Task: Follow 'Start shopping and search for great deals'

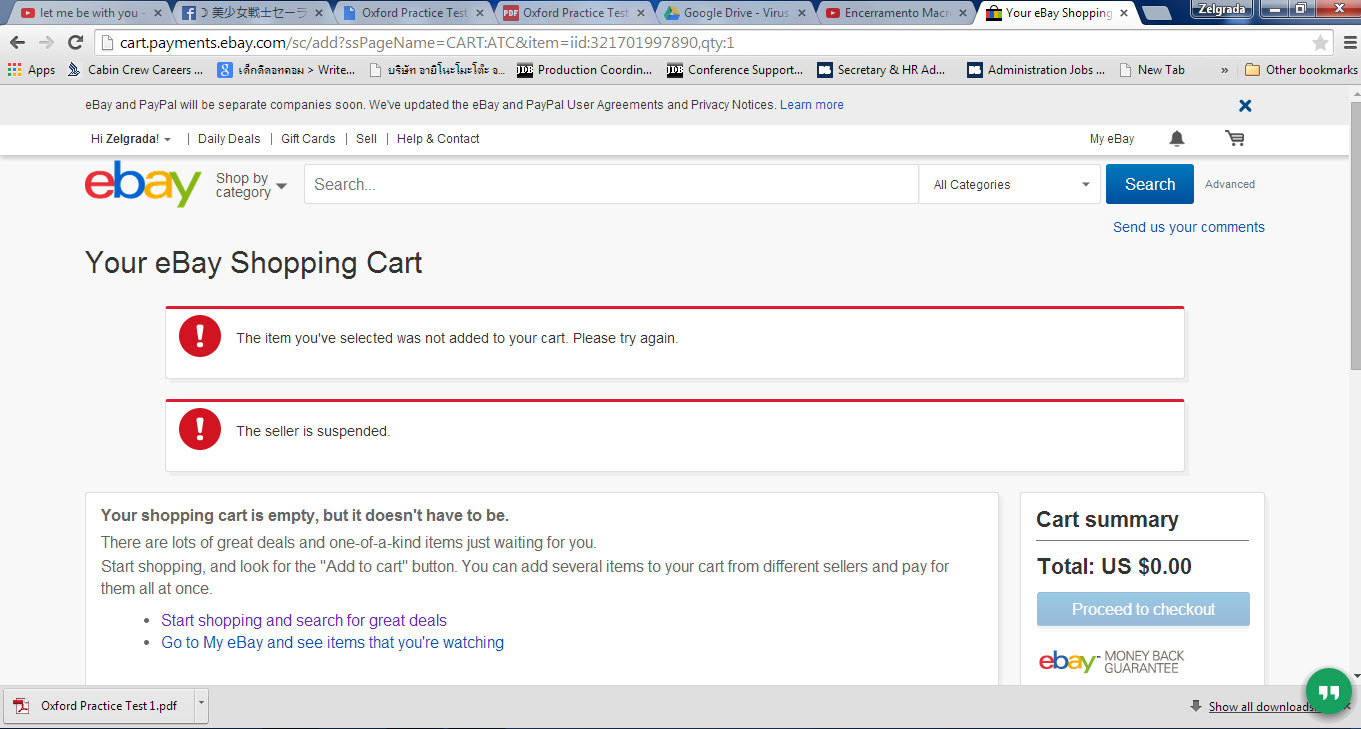Action: [x=304, y=620]
